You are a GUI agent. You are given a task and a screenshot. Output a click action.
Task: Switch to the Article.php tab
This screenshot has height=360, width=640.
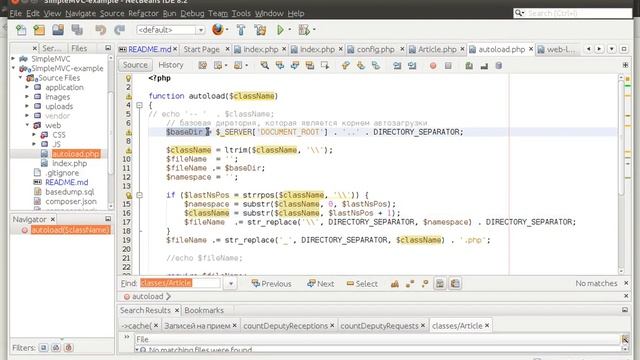436,49
